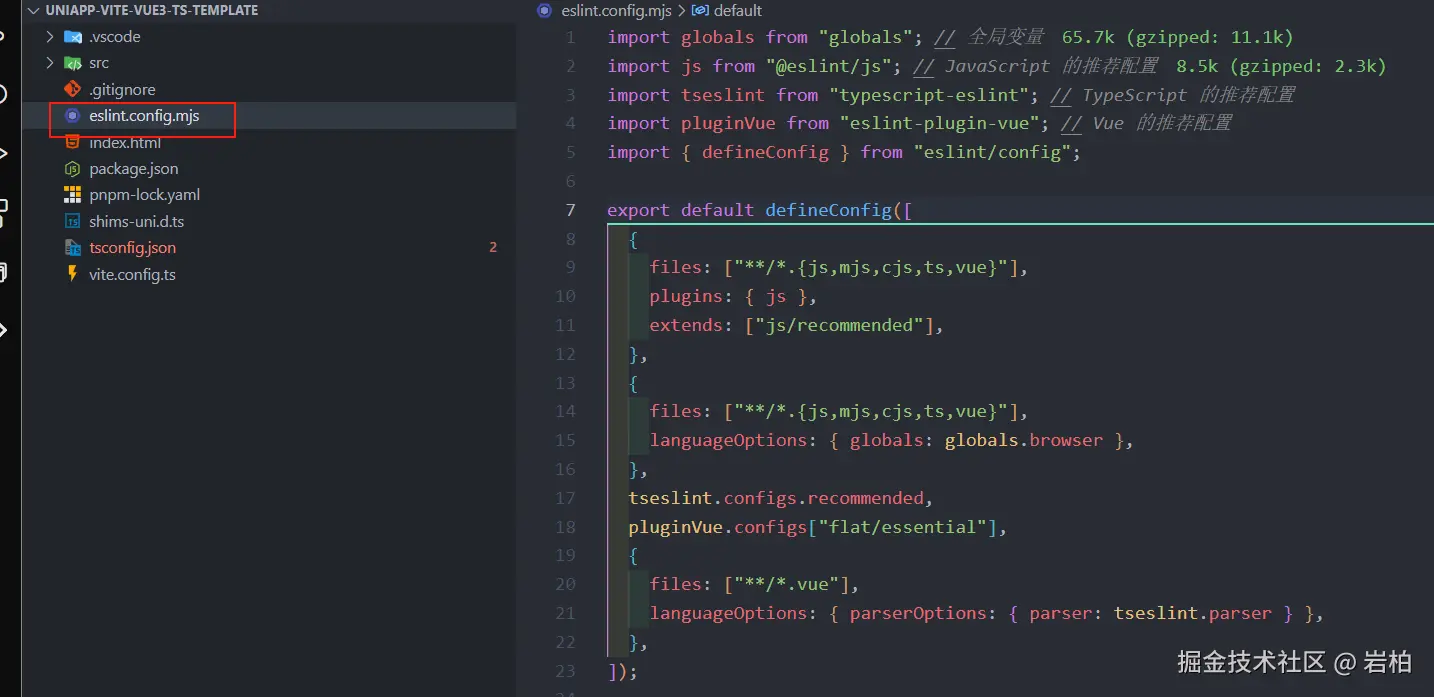The width and height of the screenshot is (1434, 697).
Task: Click the "**/*.vue" glob string on line 20
Action: 786,584
